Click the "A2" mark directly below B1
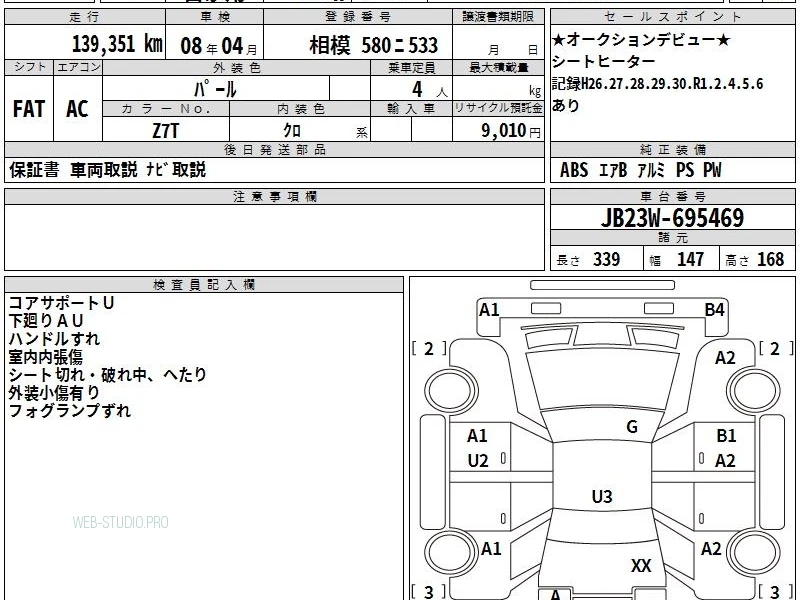The image size is (800, 600). [725, 461]
